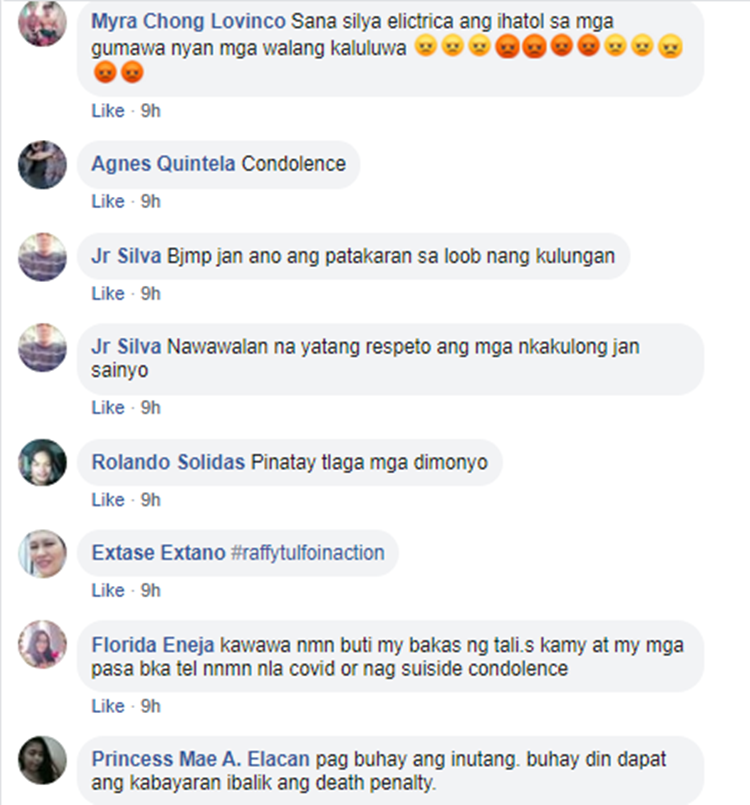Open Myra Chong Lovinco name link
750x805 pixels.
(188, 22)
